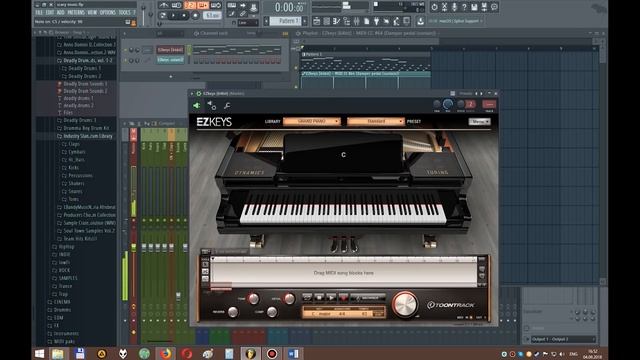
Task: Click C major key display in EZkeys
Action: [322, 314]
